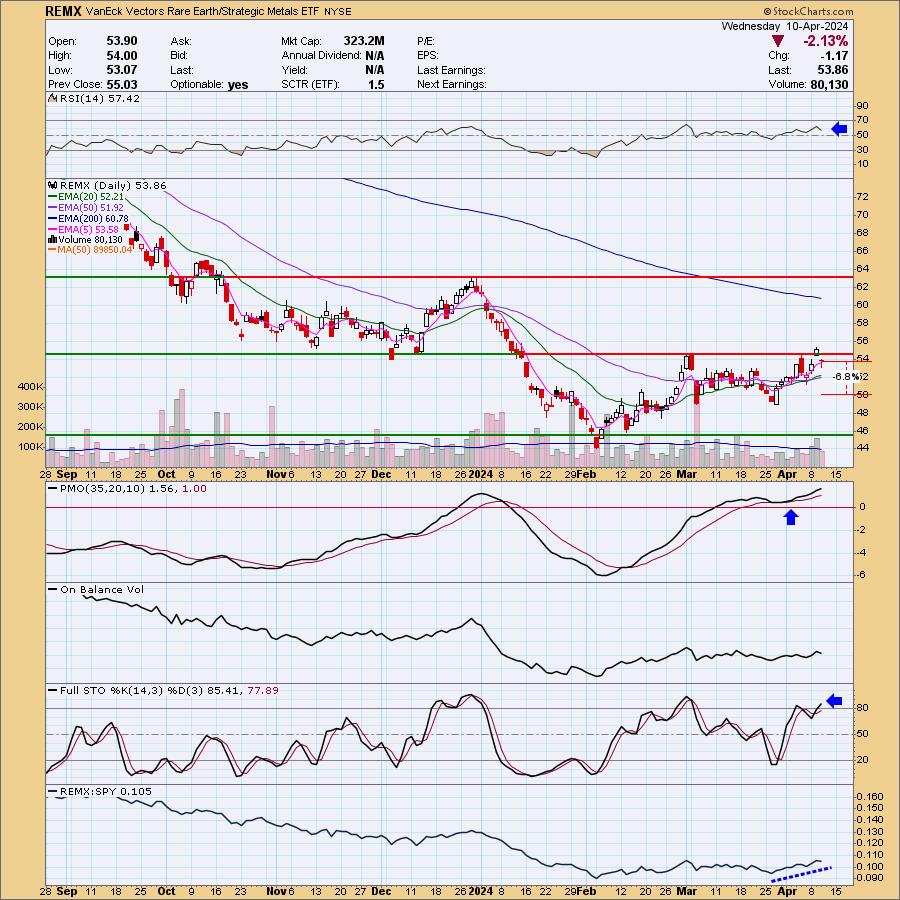900x900 pixels.
Task: Click the red down-triangle change indicator
Action: click(x=778, y=41)
